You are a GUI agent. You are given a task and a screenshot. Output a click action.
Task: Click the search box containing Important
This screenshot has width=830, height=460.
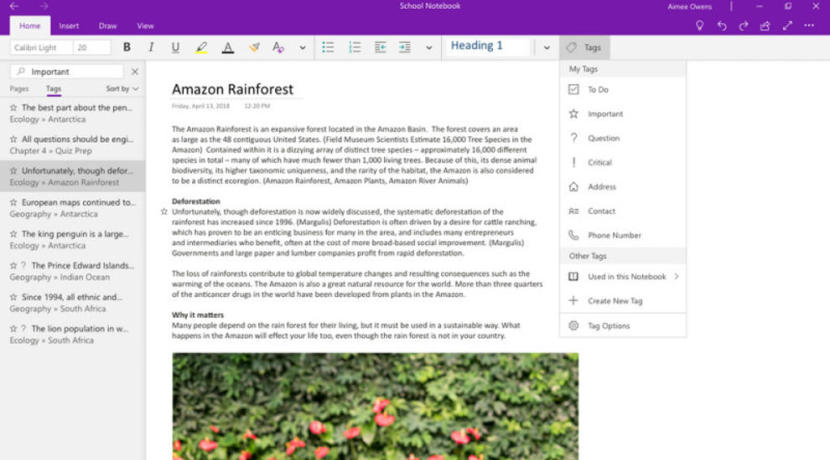(x=67, y=71)
